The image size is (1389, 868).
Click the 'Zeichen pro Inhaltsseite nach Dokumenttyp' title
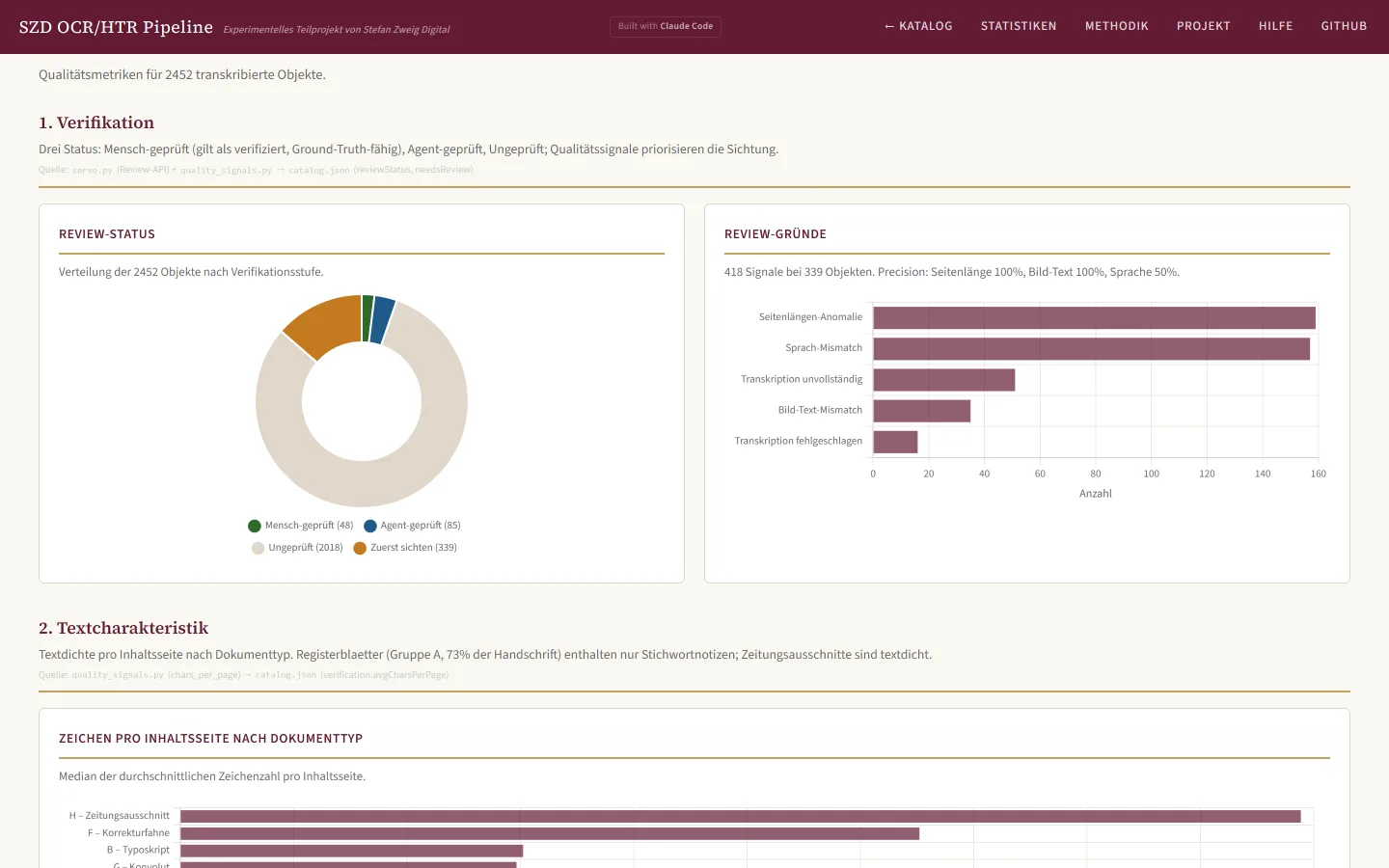[211, 739]
